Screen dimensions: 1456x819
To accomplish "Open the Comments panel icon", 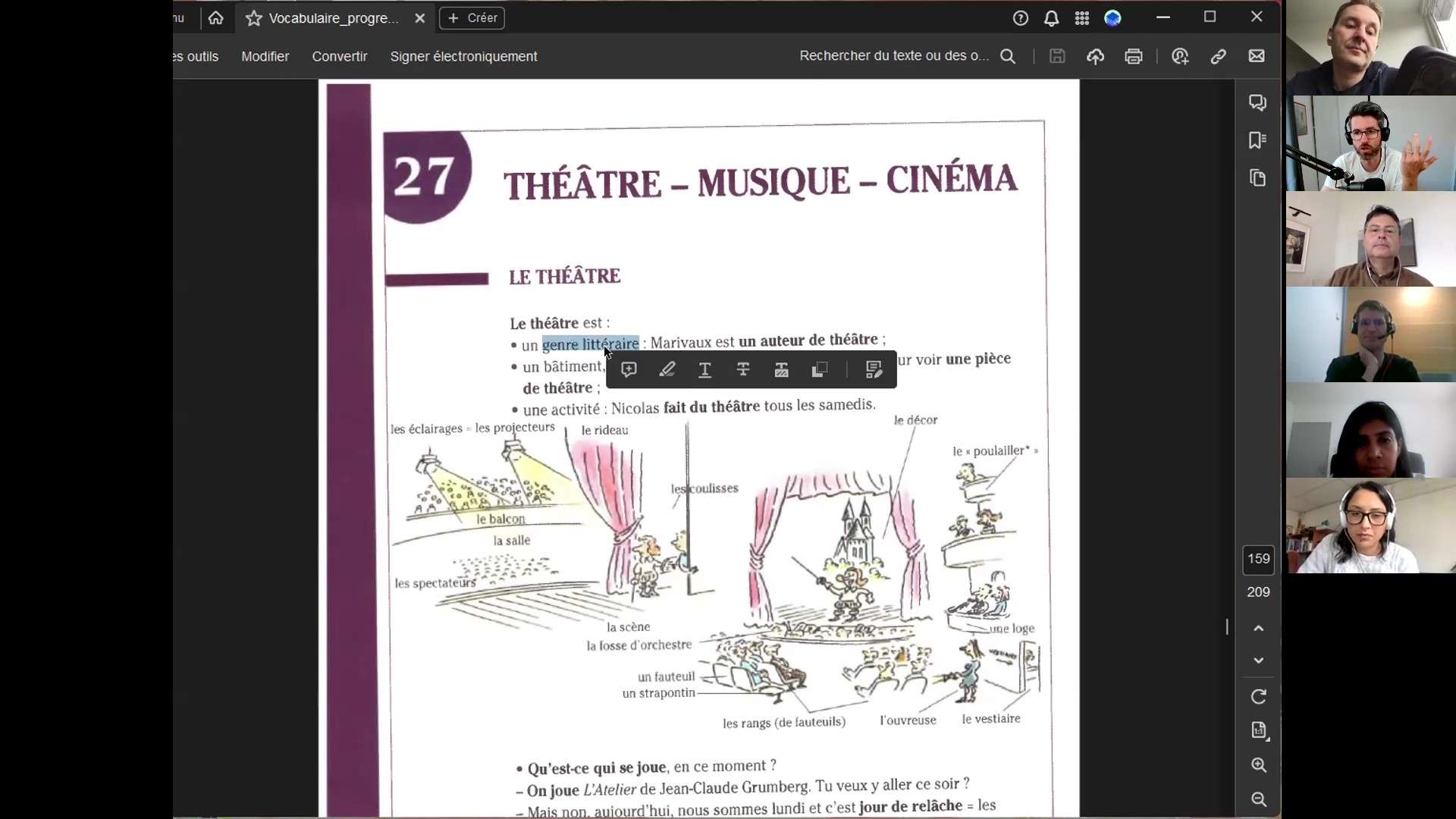I will tap(1258, 102).
